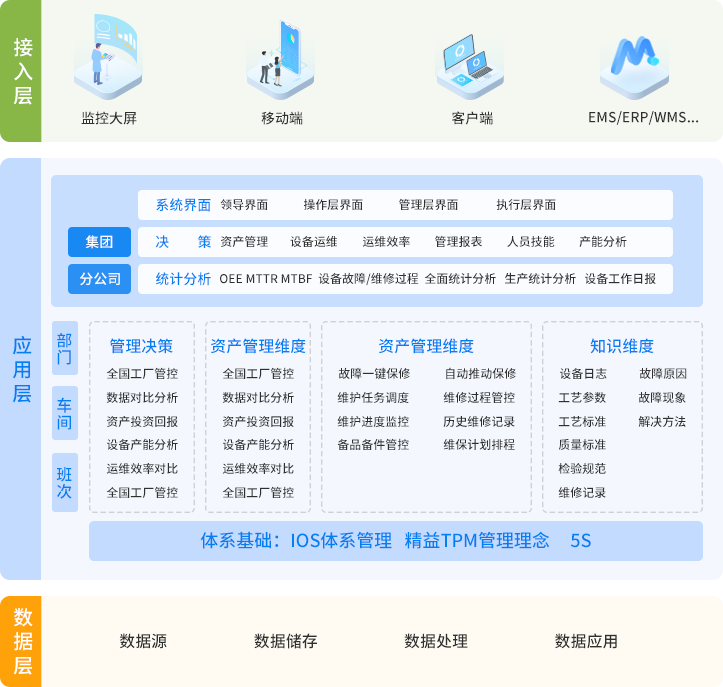Click 工艺参数 in 知识维度
The height and width of the screenshot is (687, 723).
(582, 397)
